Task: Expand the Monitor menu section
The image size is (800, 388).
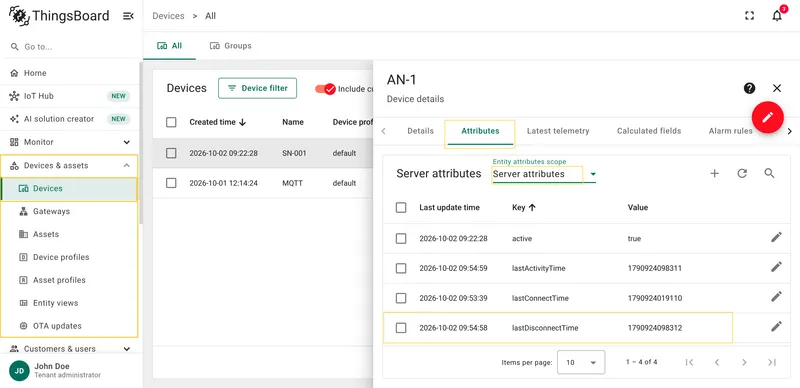Action: (x=69, y=142)
